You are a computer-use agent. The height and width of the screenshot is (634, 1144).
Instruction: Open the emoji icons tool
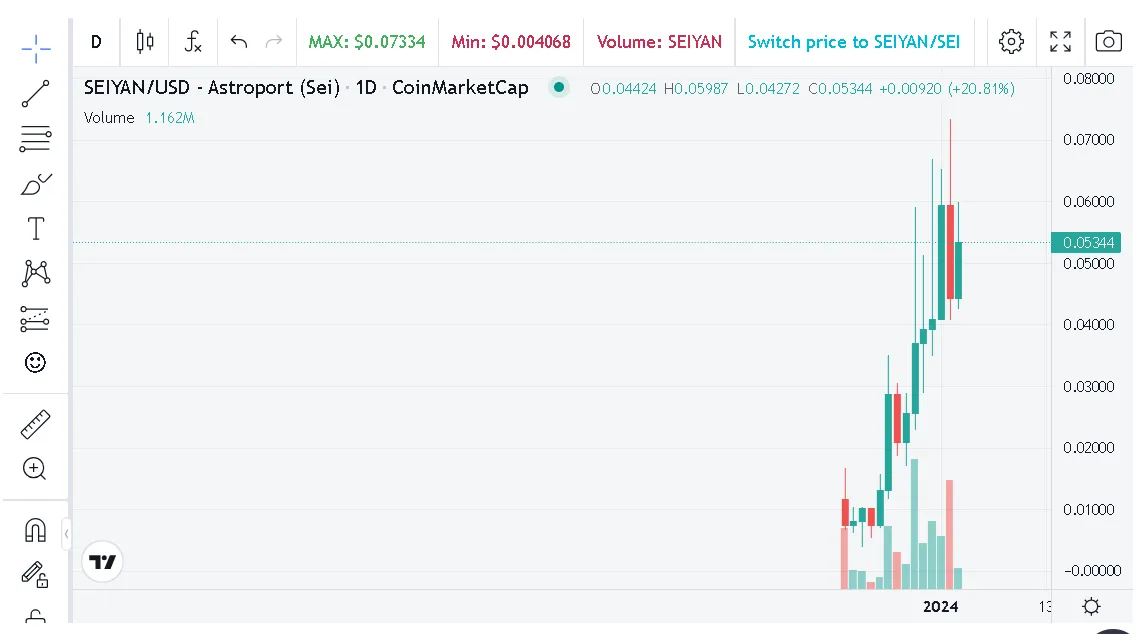35,363
